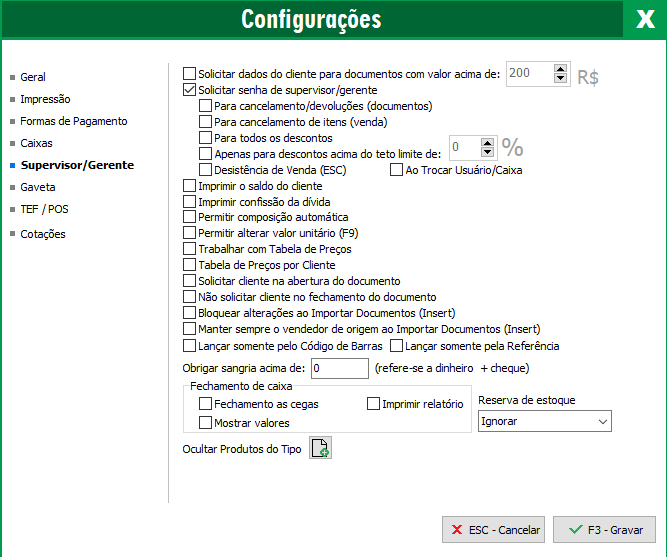Decrease the discount limit percentage spinner

click(x=487, y=153)
